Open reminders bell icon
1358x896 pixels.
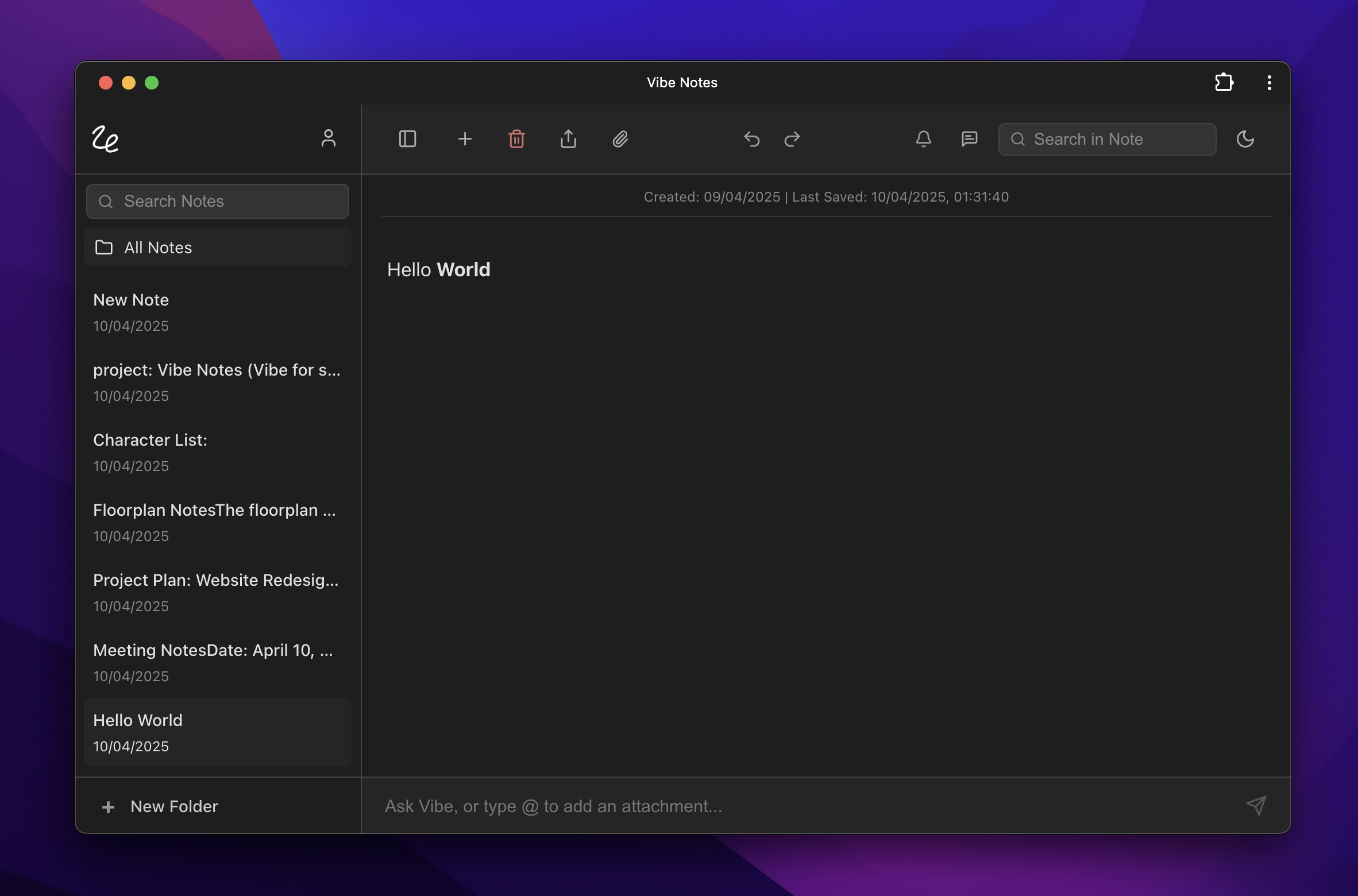coord(923,139)
